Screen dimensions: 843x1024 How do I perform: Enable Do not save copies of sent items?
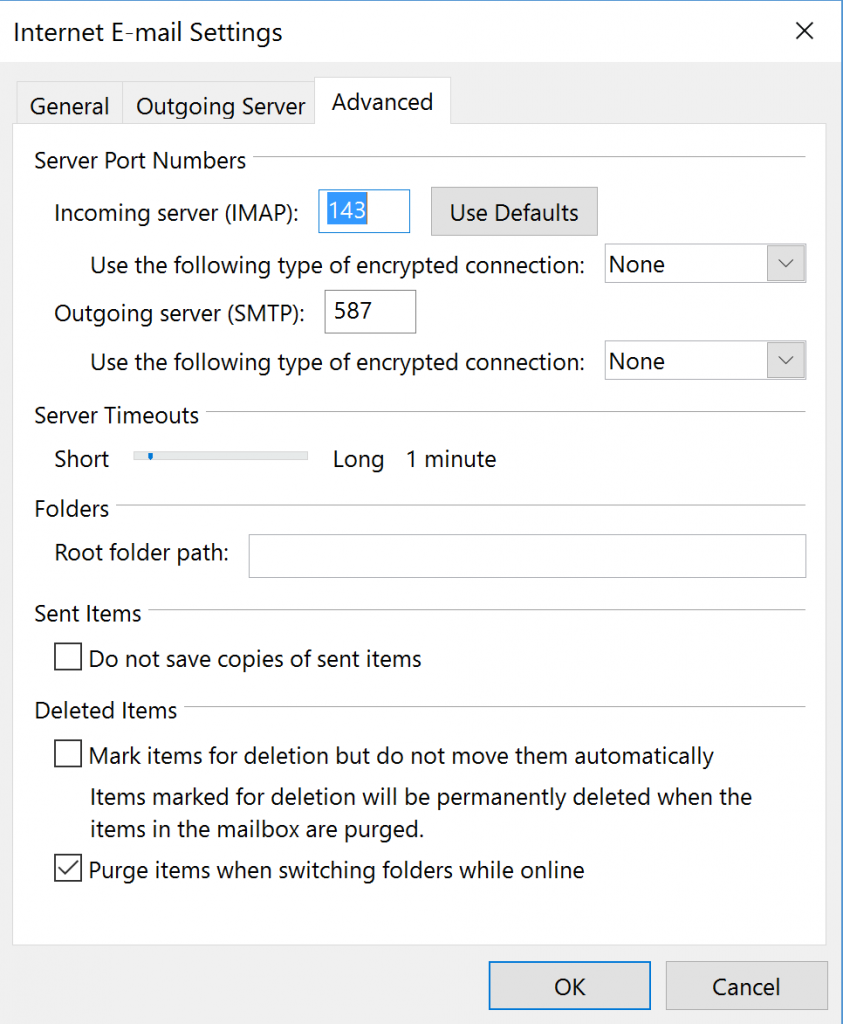tap(67, 657)
